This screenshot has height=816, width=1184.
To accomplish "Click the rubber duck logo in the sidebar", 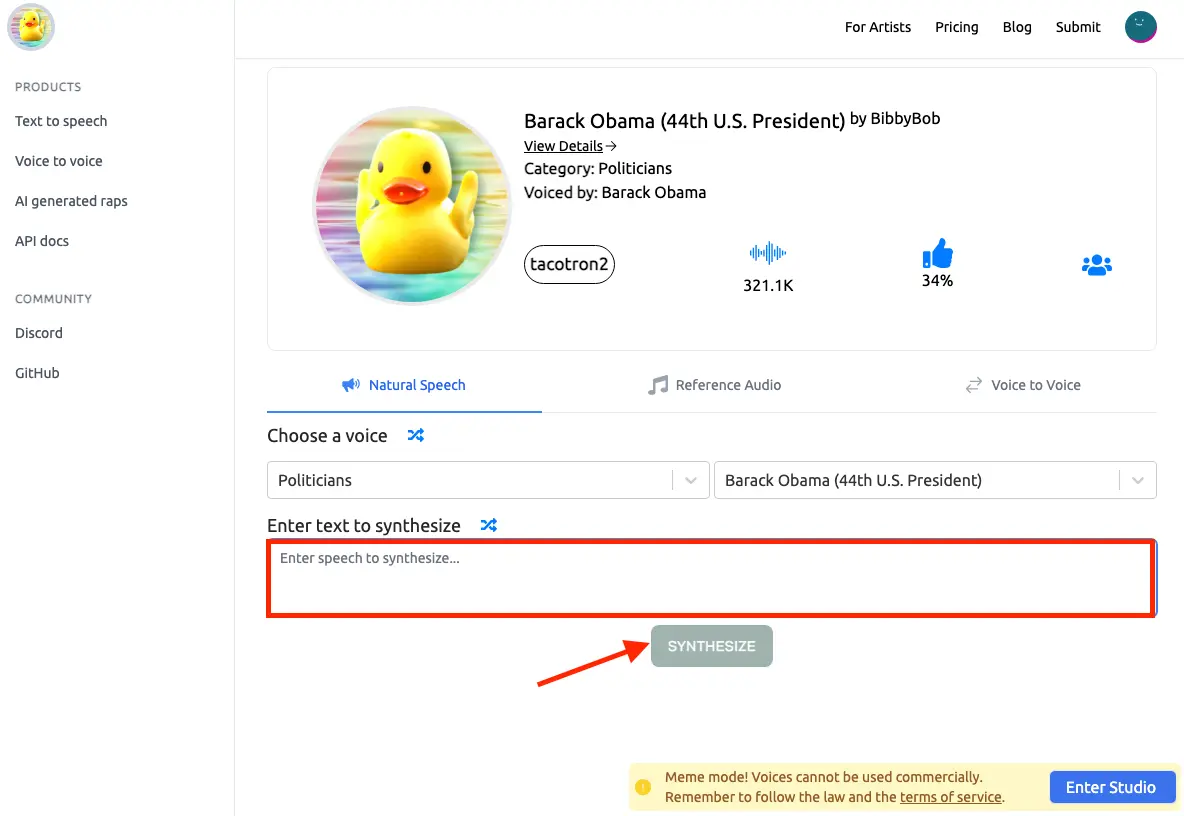I will 31,26.
